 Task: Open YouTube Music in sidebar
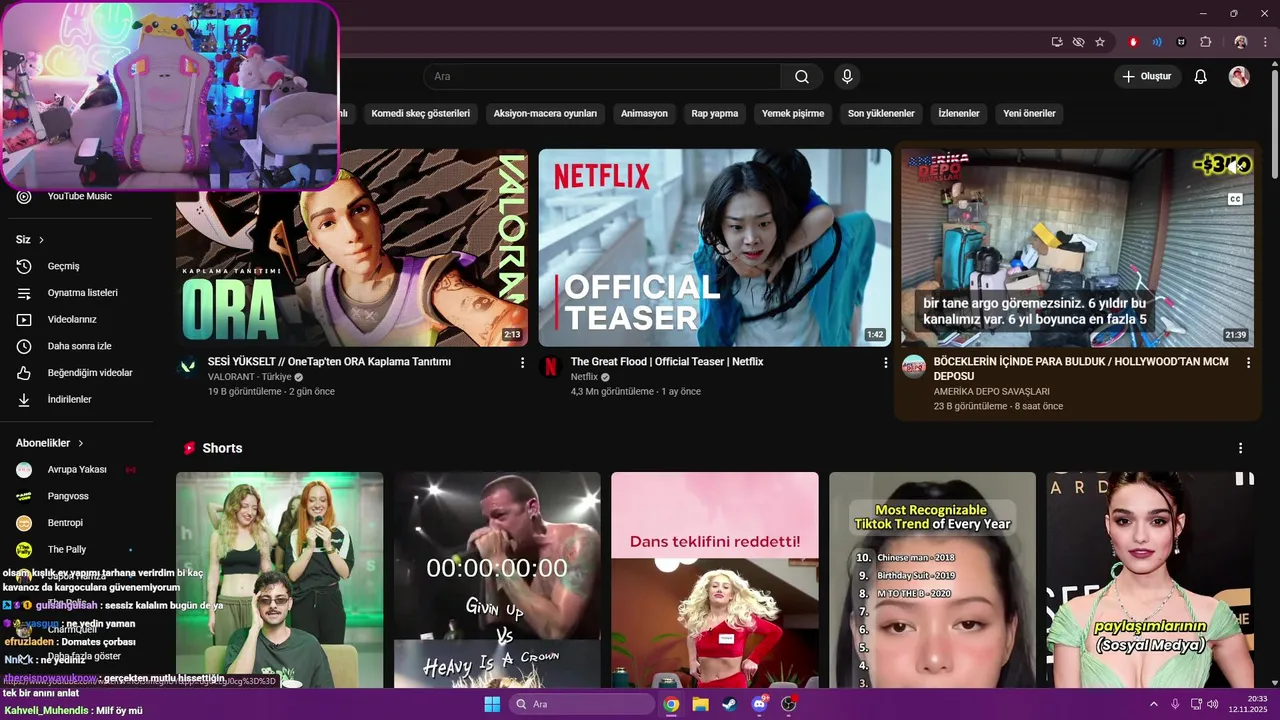click(80, 196)
